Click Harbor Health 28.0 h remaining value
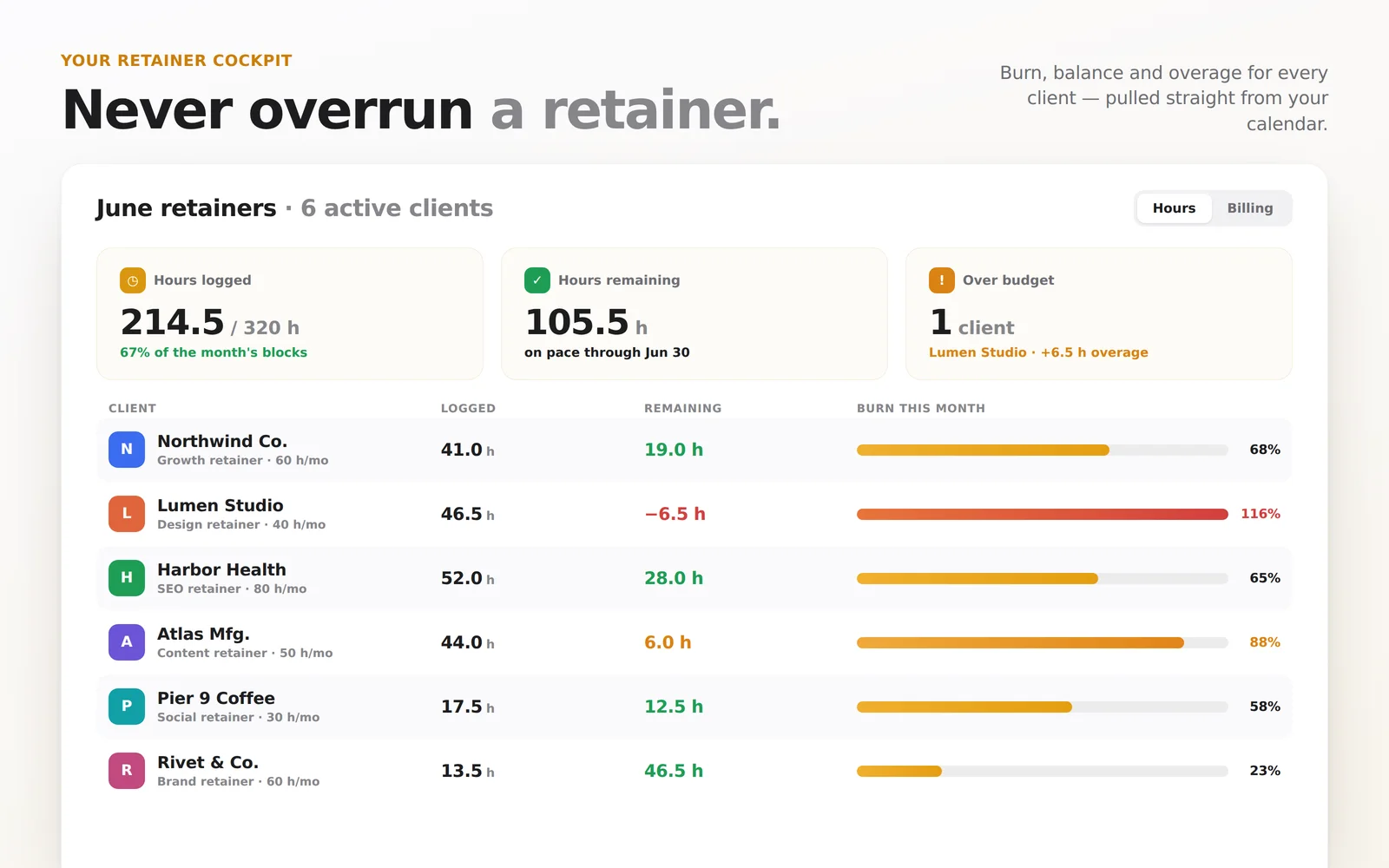The height and width of the screenshot is (868, 1389). tap(674, 578)
